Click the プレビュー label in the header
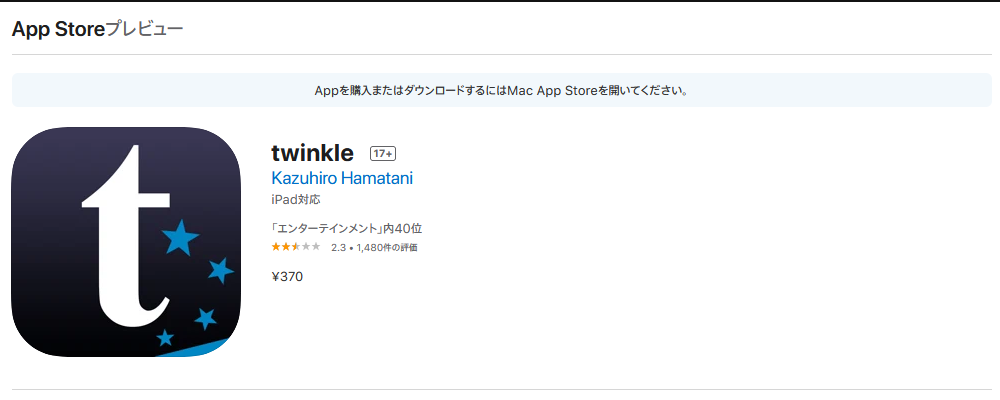Screen dimensions: 1000x400 coord(145,29)
